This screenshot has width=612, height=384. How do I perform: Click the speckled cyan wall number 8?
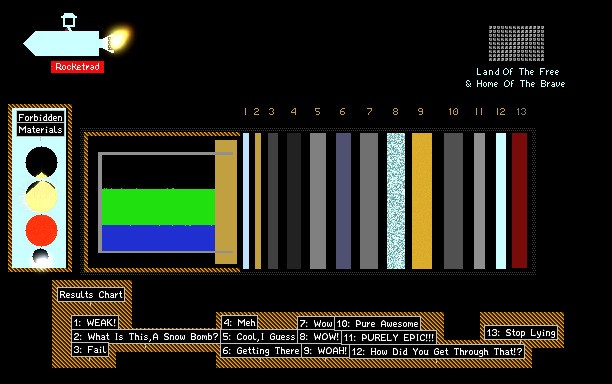(396, 201)
